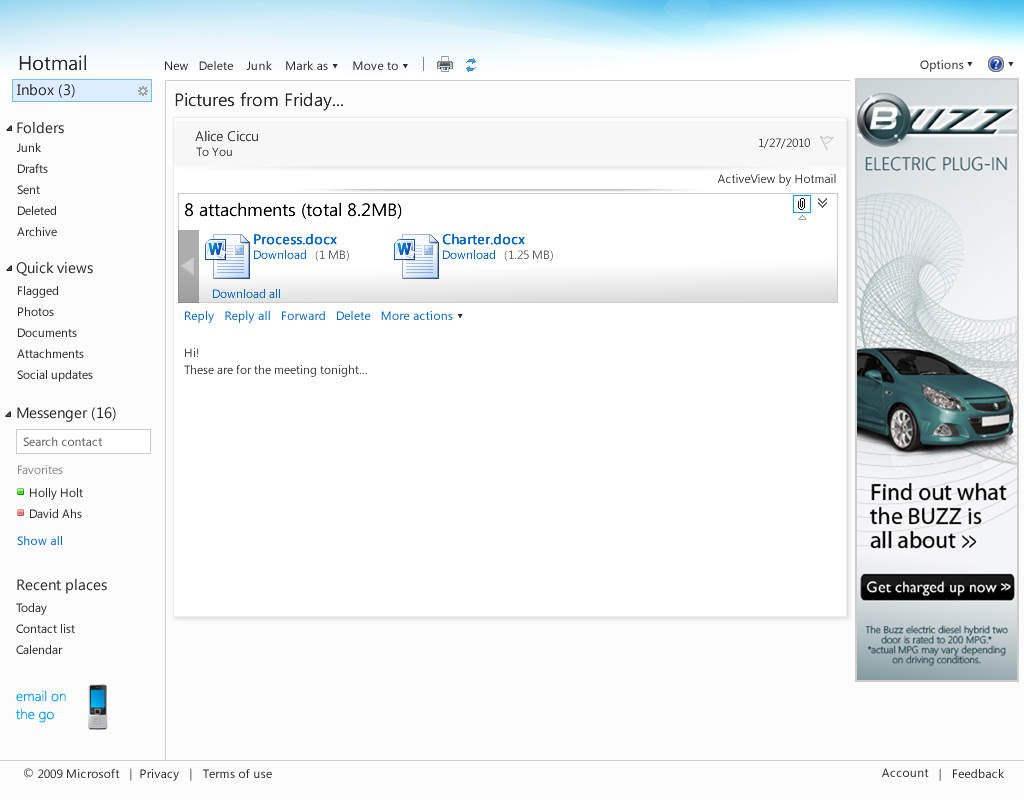Open Inbox settings gear icon
The width and height of the screenshot is (1024, 800).
pos(142,91)
